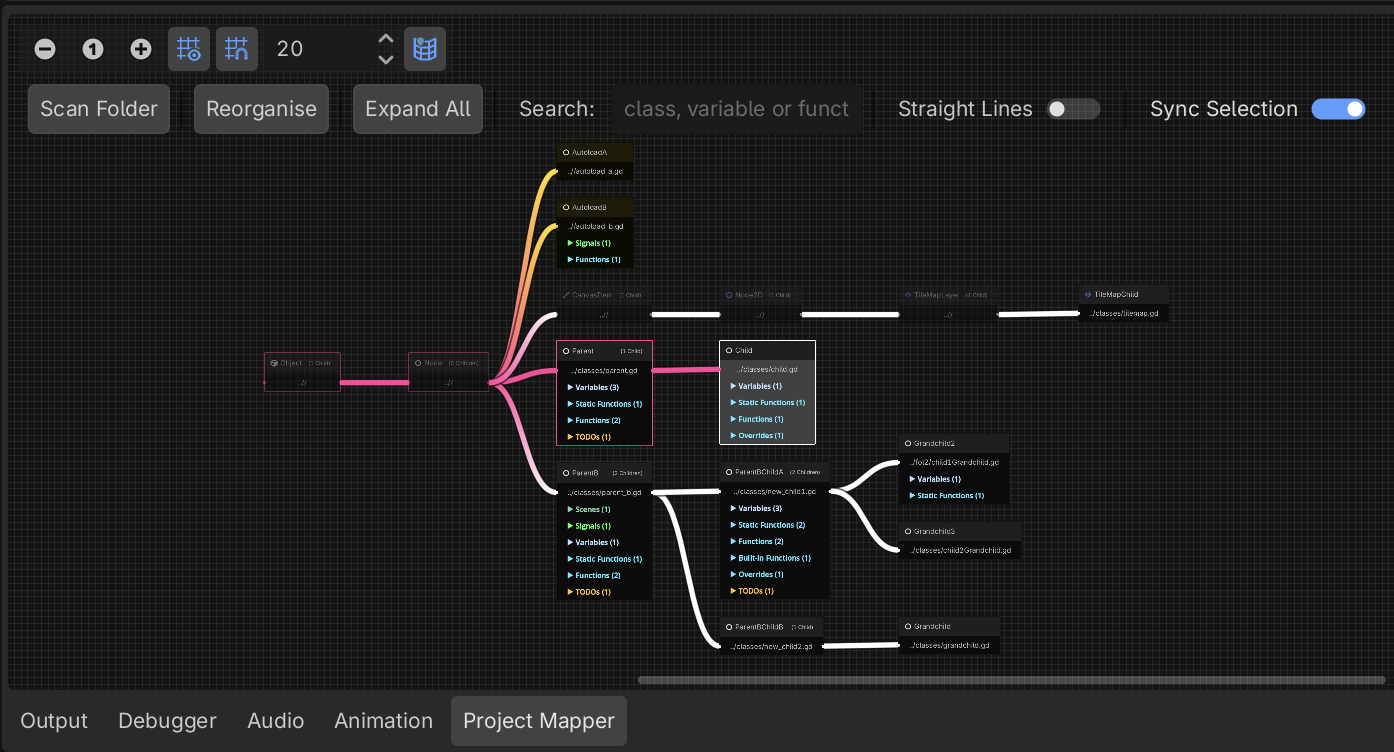Click the ParentBChildB node's circle icon
The height and width of the screenshot is (752, 1394).
tap(729, 627)
